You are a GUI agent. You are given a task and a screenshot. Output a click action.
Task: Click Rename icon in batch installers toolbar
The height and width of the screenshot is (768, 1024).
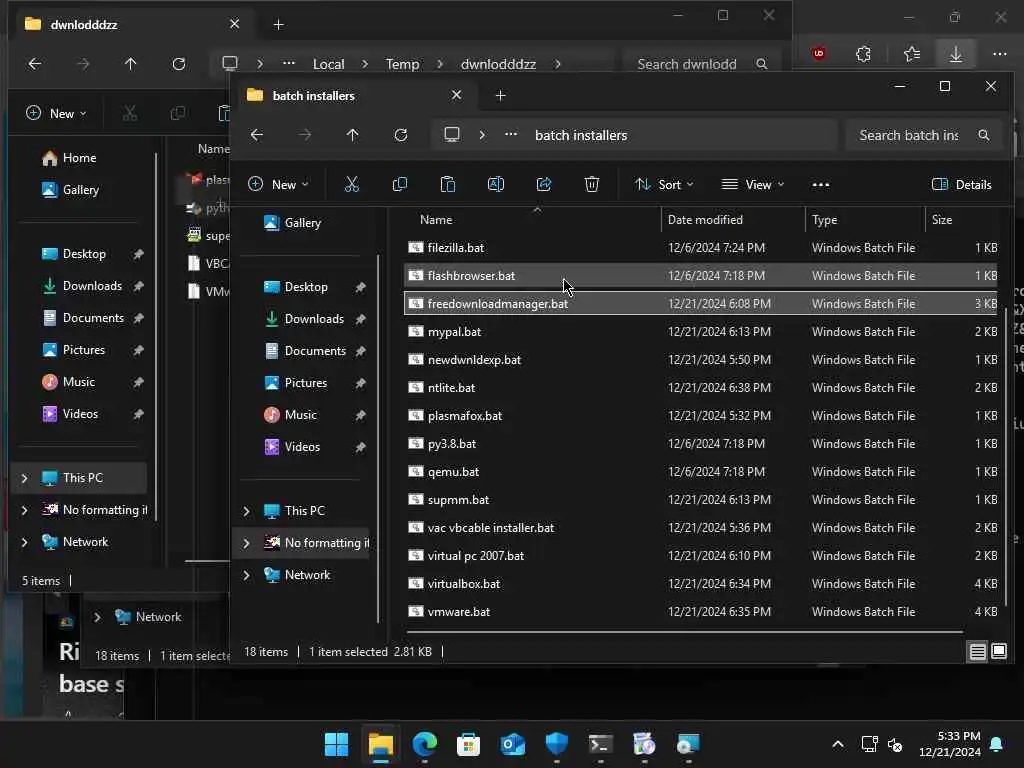point(496,184)
